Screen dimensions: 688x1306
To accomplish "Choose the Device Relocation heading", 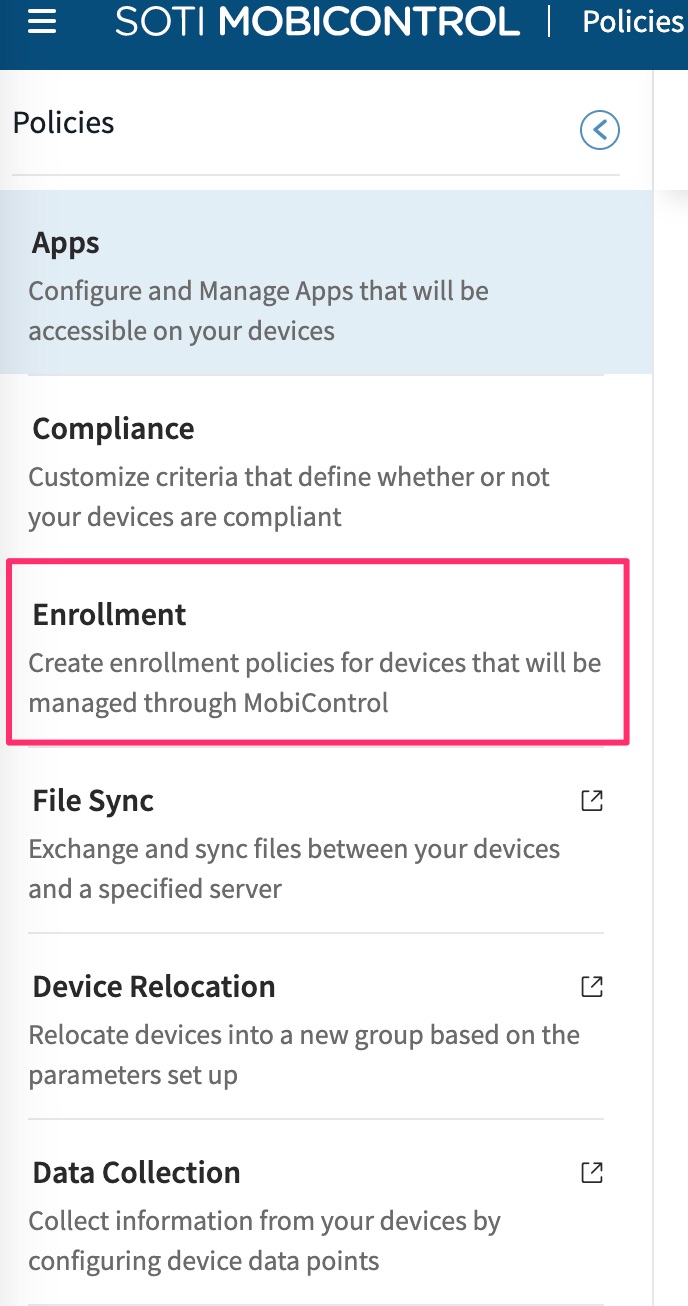I will click(x=153, y=987).
